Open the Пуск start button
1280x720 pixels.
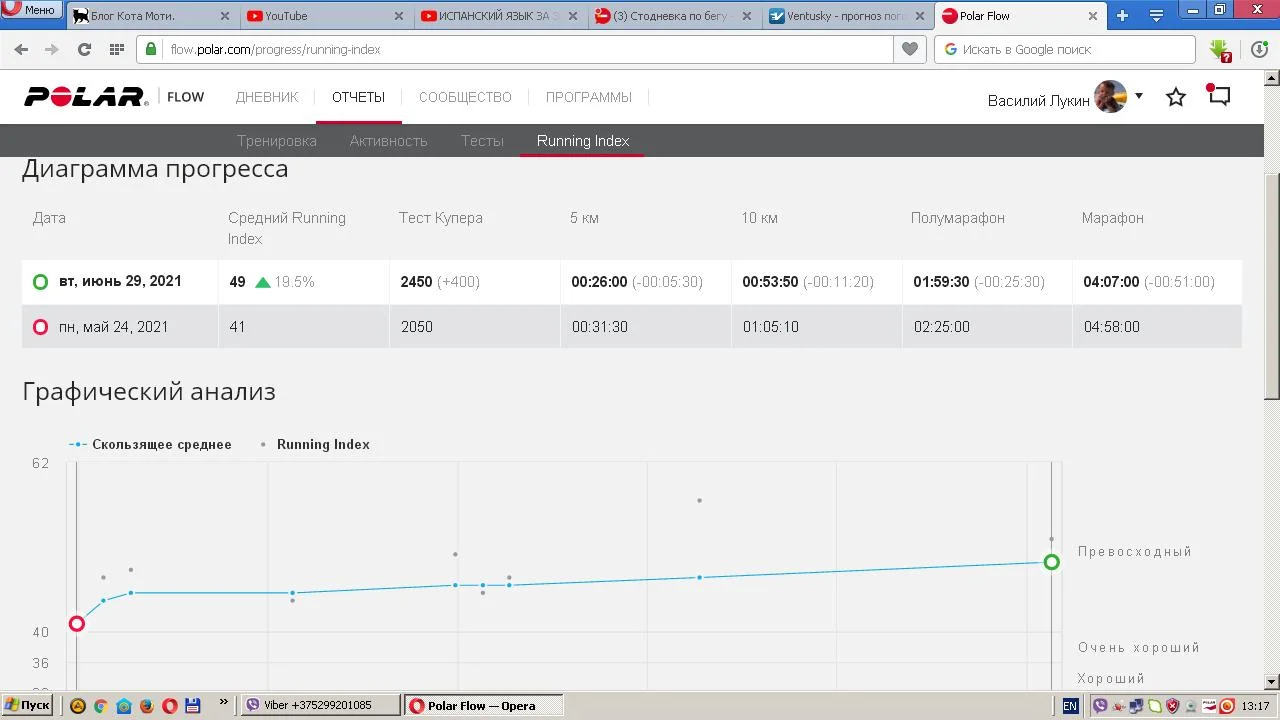coord(27,705)
